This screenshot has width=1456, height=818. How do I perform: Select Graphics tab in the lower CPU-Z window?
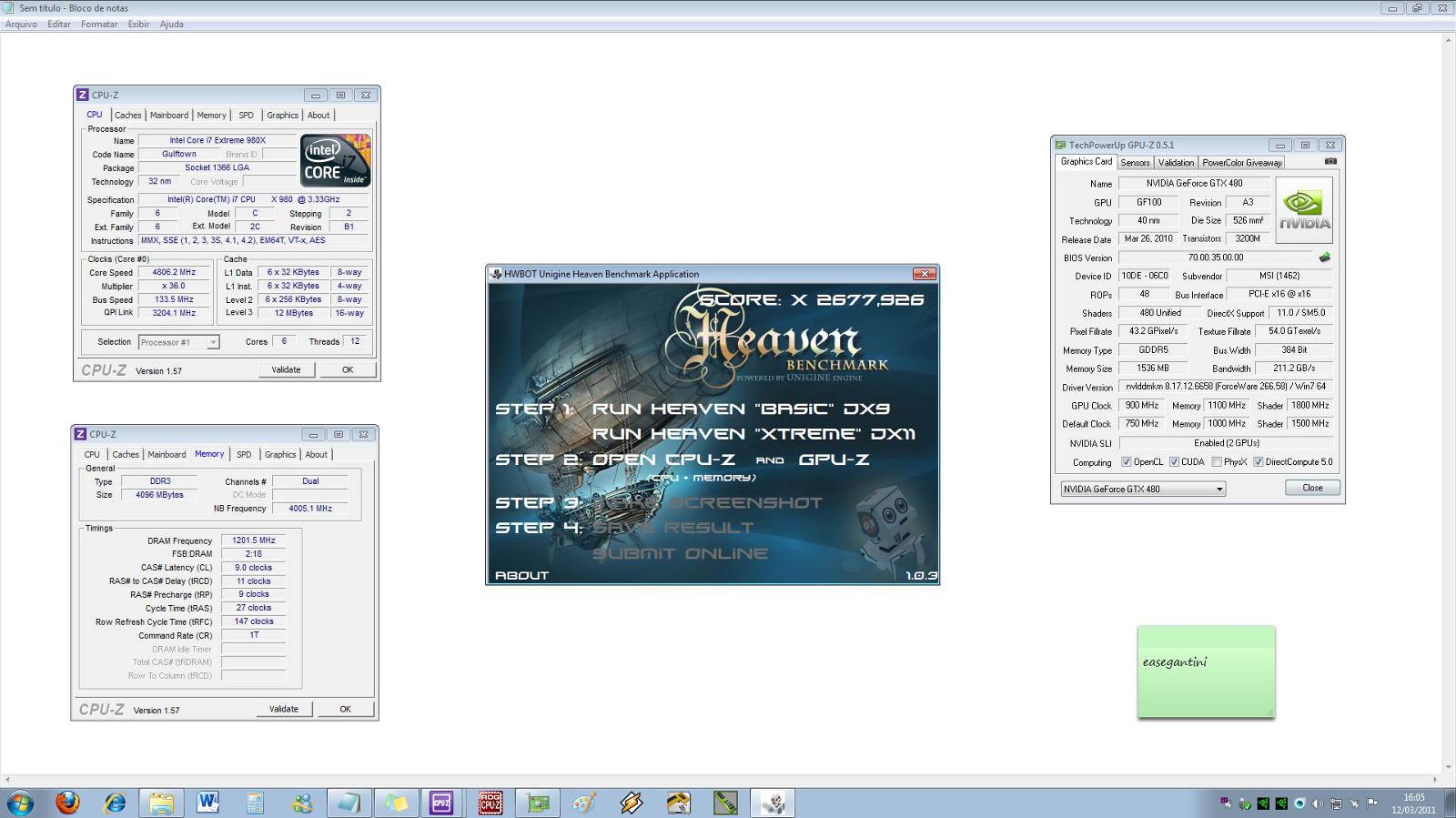tap(280, 454)
